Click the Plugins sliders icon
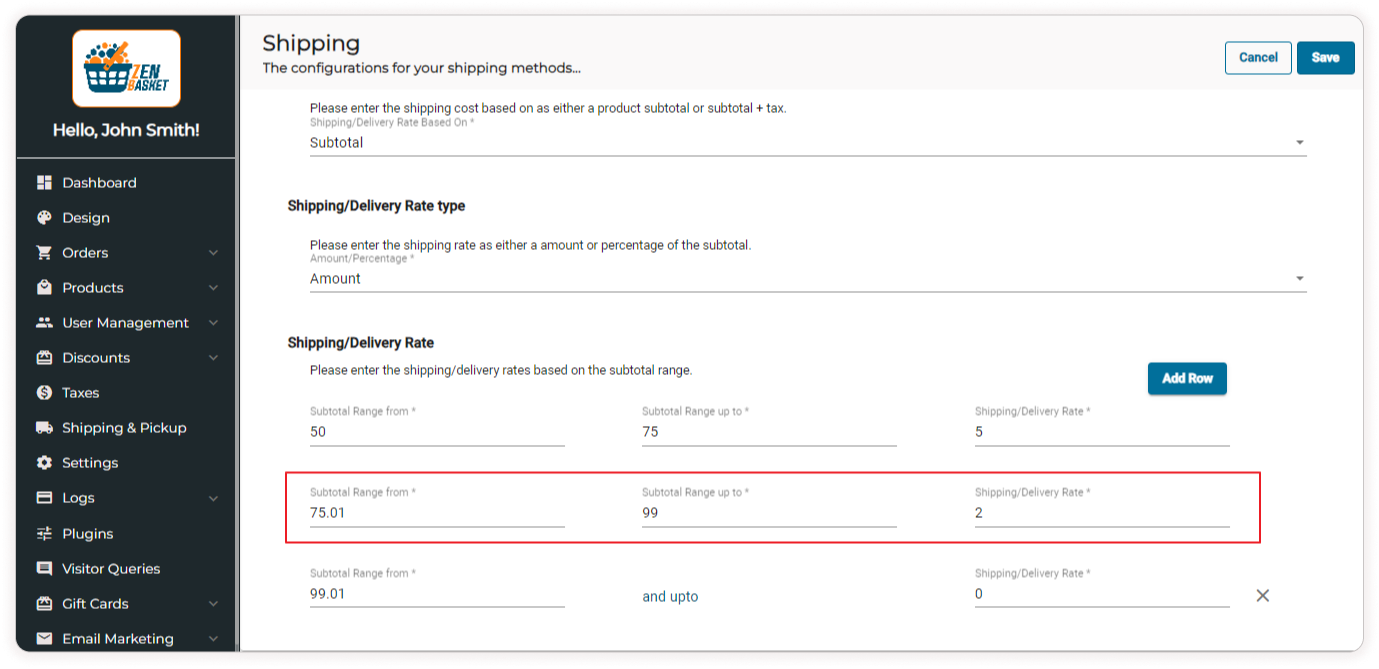The width and height of the screenshot is (1379, 669). pos(44,533)
